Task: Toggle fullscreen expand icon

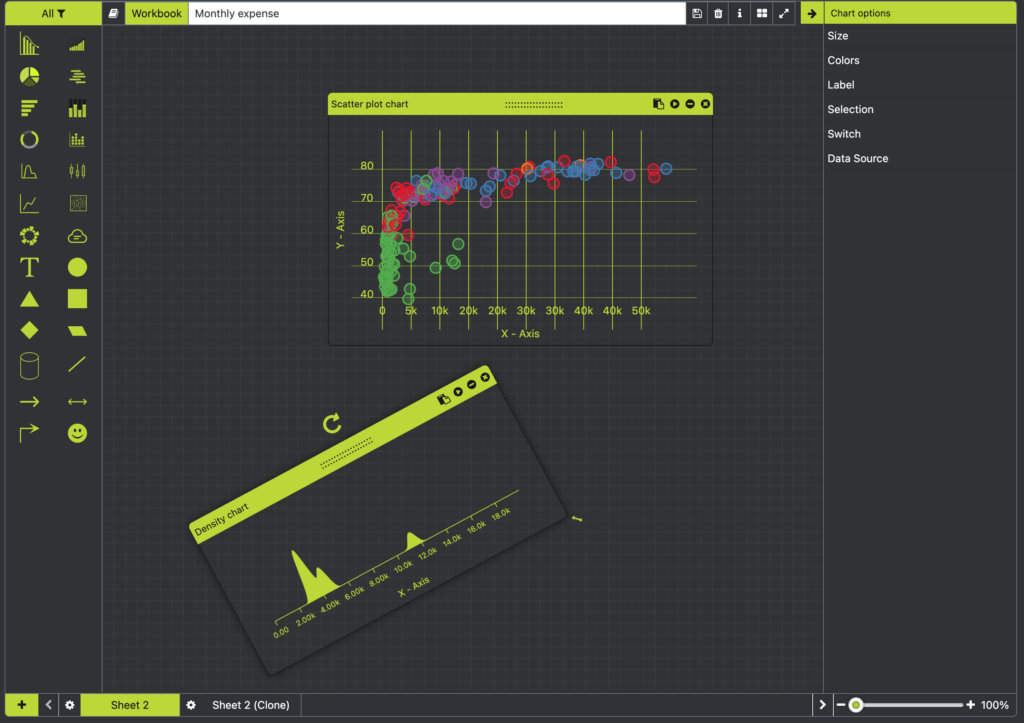Action: tap(784, 13)
